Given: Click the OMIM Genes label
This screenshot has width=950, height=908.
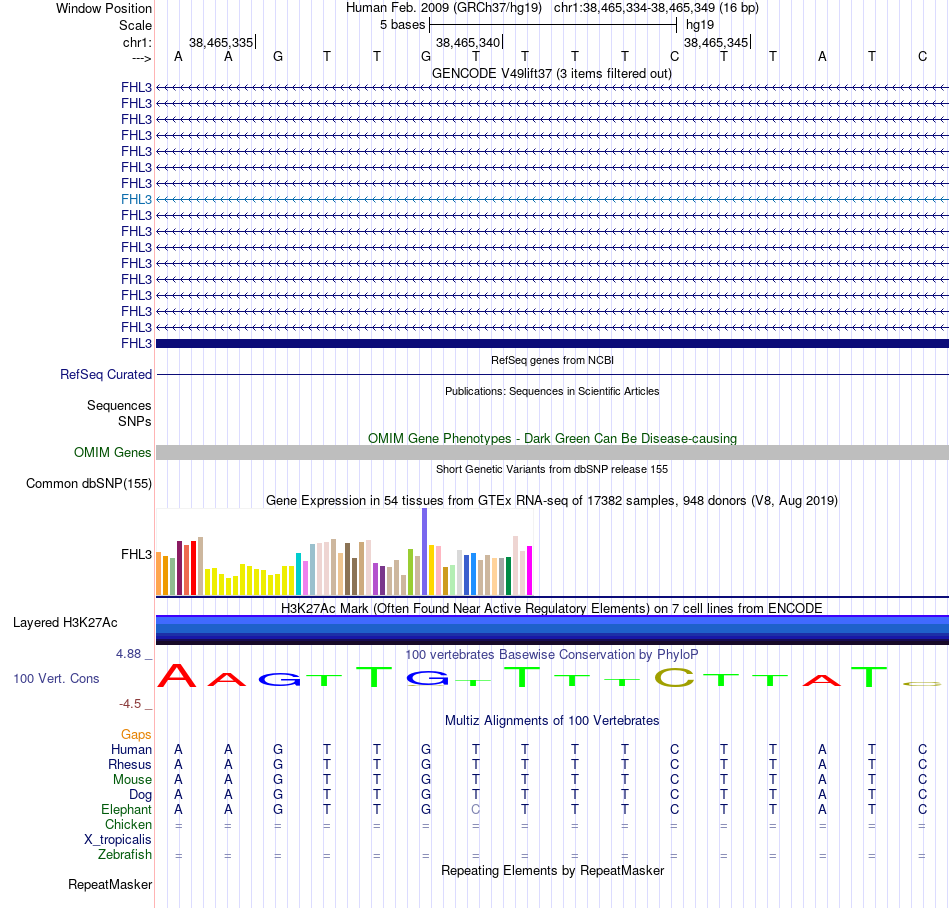Looking at the screenshot, I should click(113, 452).
